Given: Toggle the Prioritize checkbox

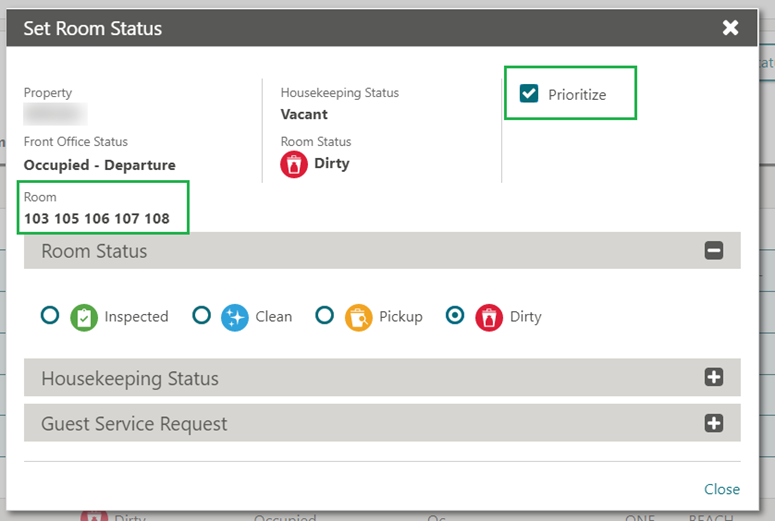Looking at the screenshot, I should coord(528,93).
